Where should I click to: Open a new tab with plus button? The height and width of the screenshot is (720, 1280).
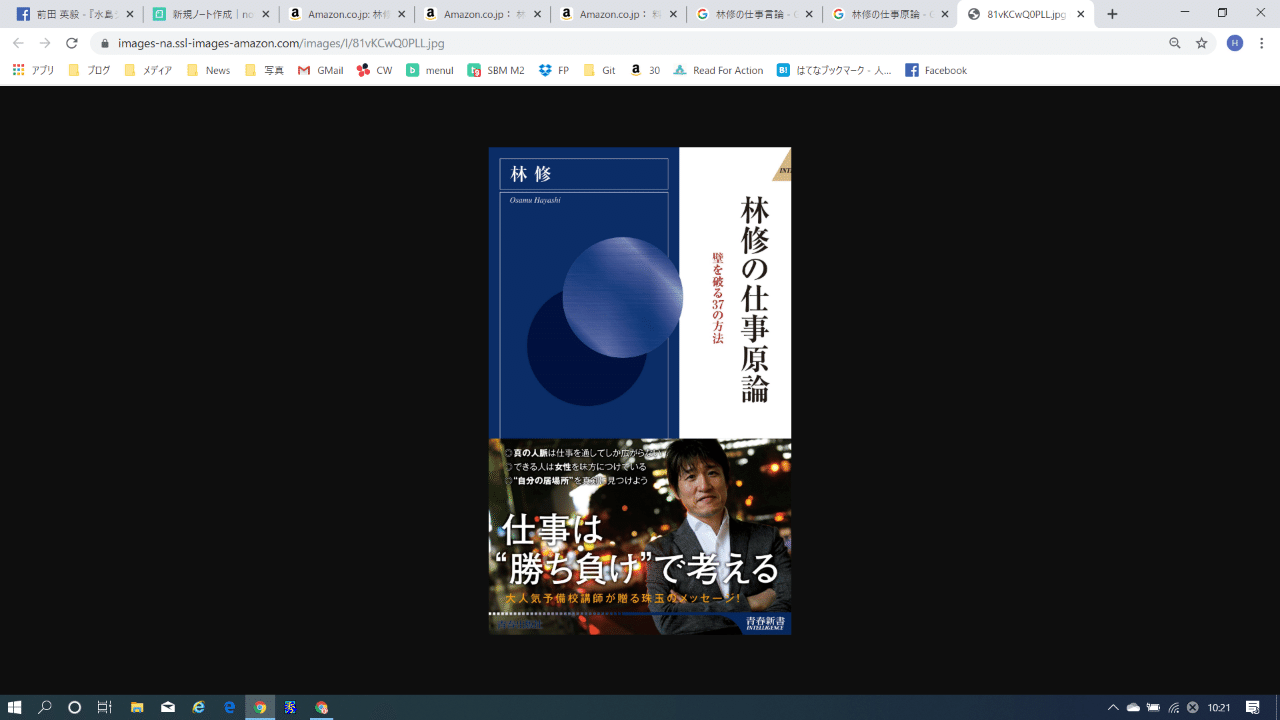click(x=1112, y=14)
